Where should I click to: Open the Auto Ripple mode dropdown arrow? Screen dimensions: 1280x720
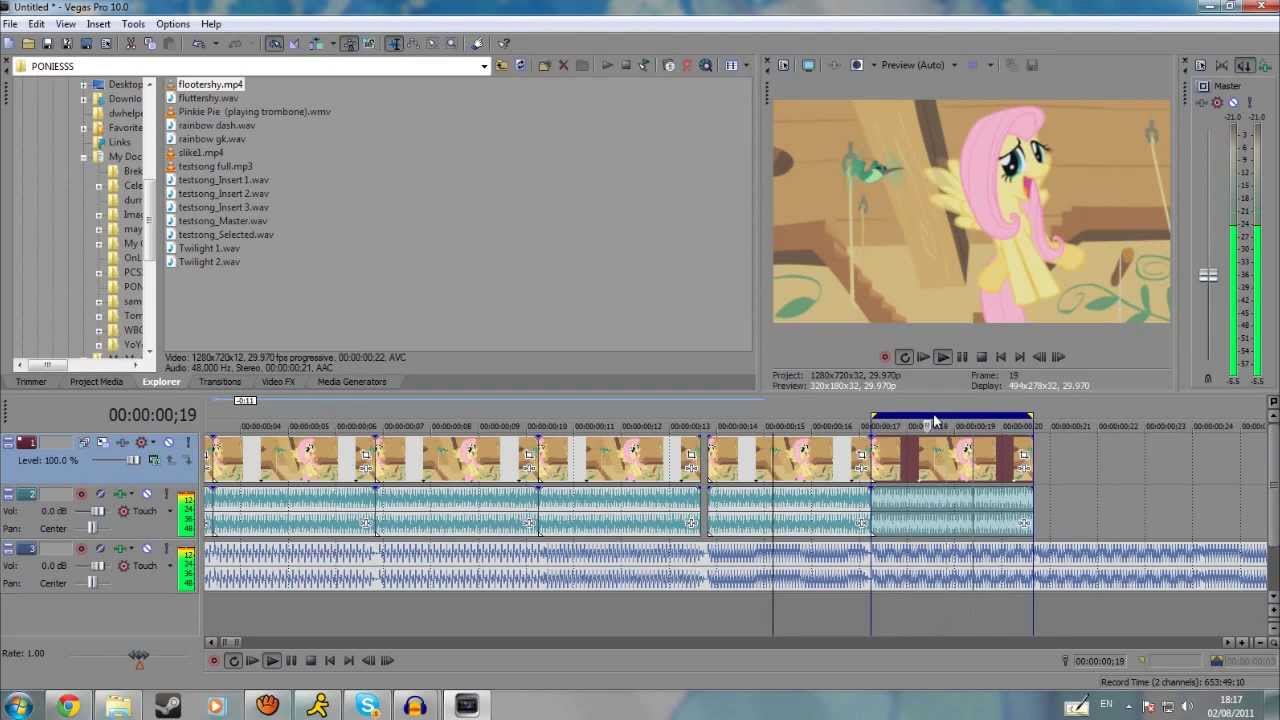tap(333, 43)
